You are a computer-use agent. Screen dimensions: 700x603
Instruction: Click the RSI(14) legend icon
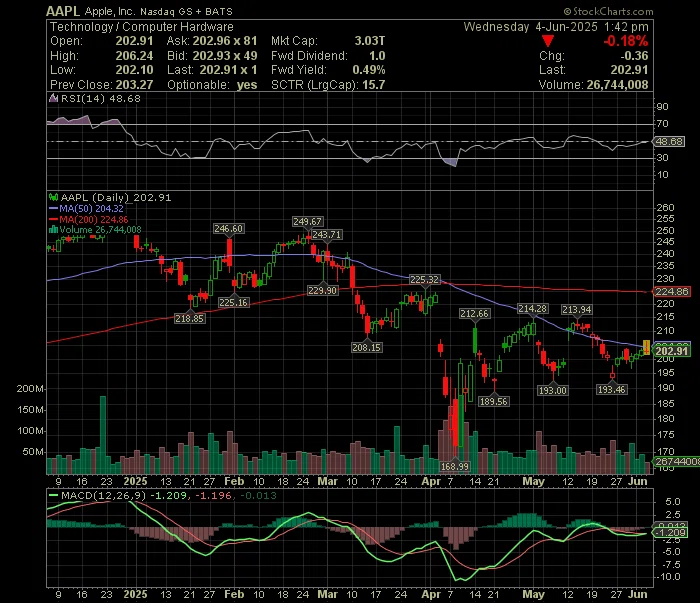point(54,98)
